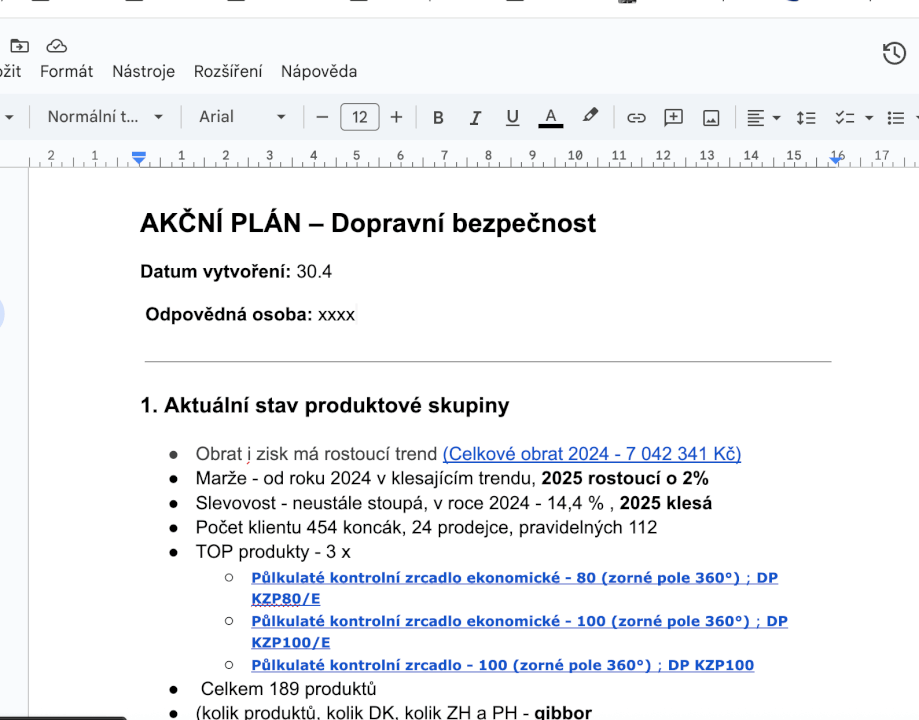Open the paragraph styles dropdown
This screenshot has width=919, height=720.
105,117
